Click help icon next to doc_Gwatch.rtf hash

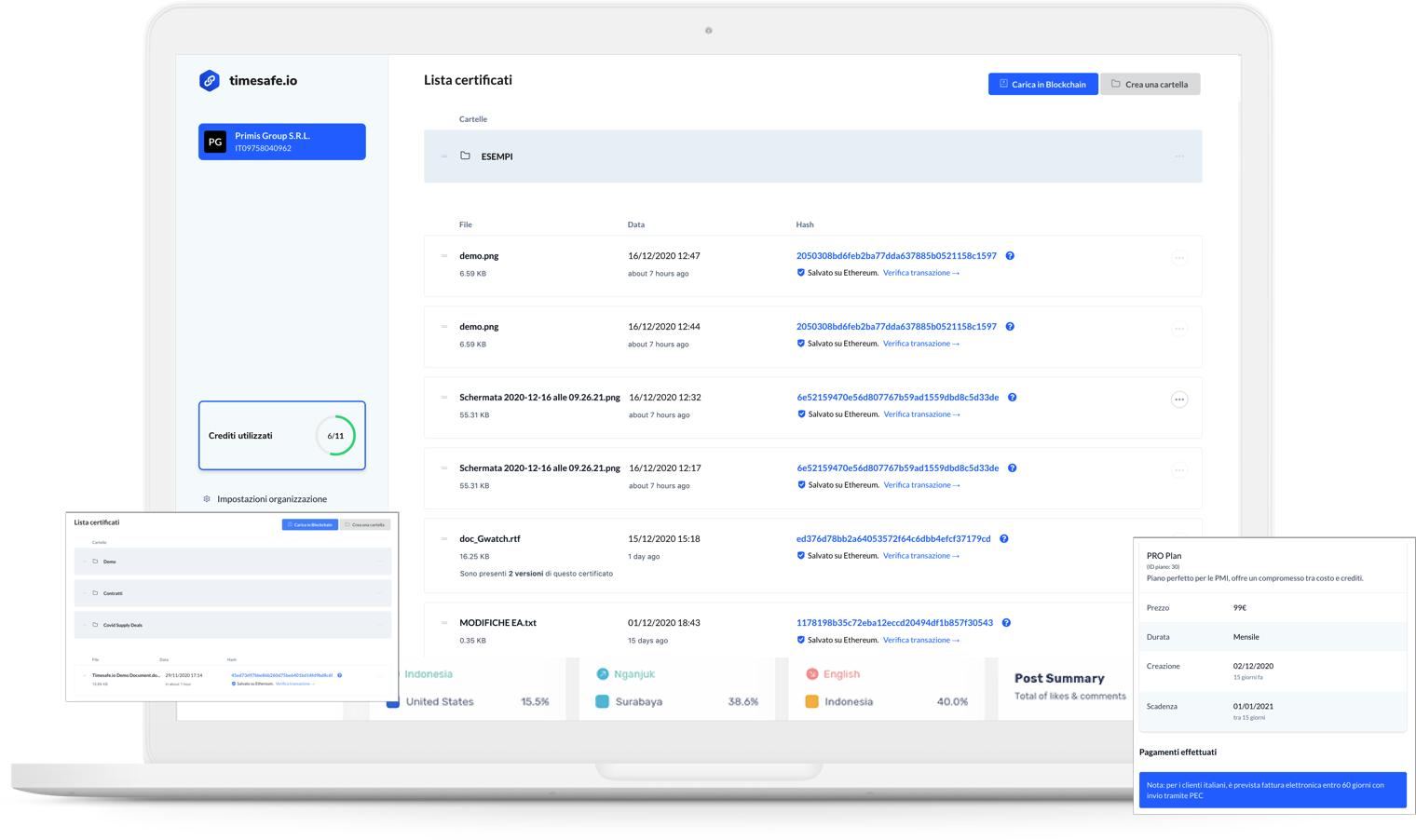tap(1003, 539)
